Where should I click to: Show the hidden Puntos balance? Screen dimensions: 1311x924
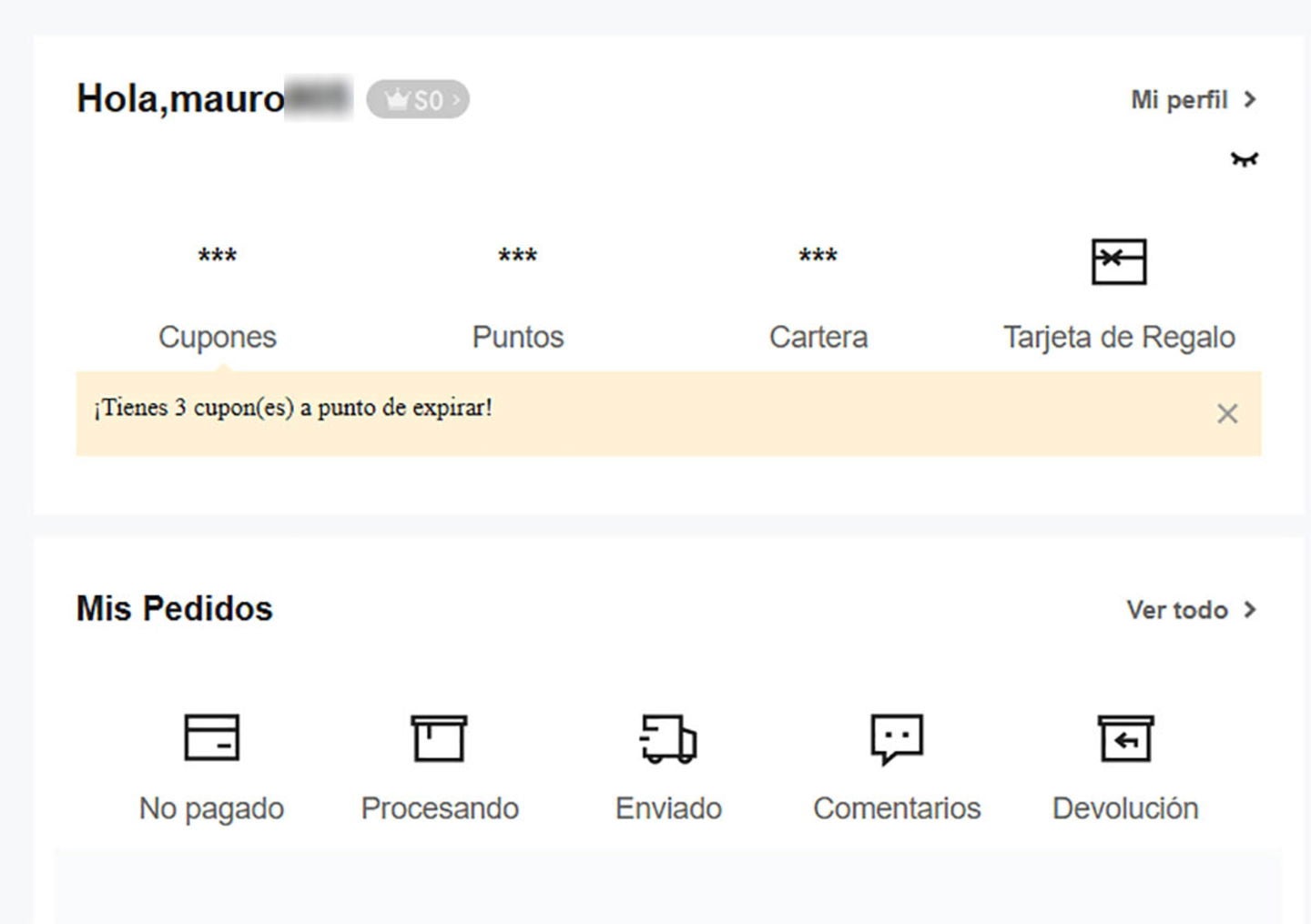click(517, 258)
